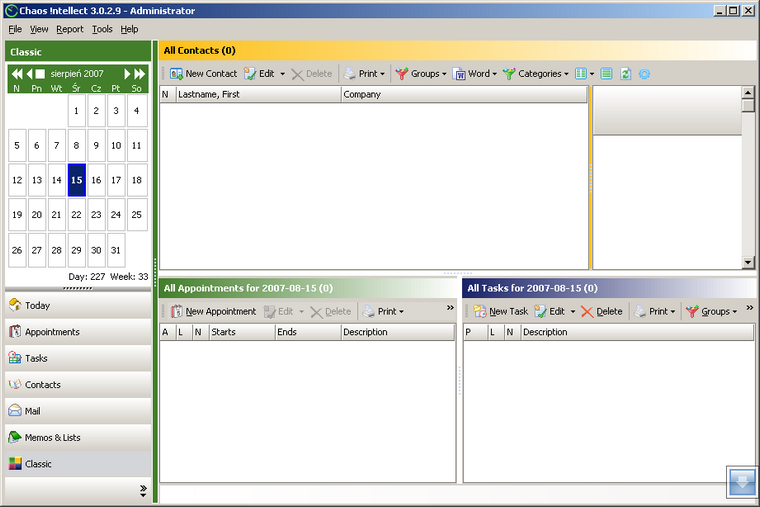This screenshot has height=507, width=760.
Task: Click Print in the tasks toolbar
Action: (655, 311)
